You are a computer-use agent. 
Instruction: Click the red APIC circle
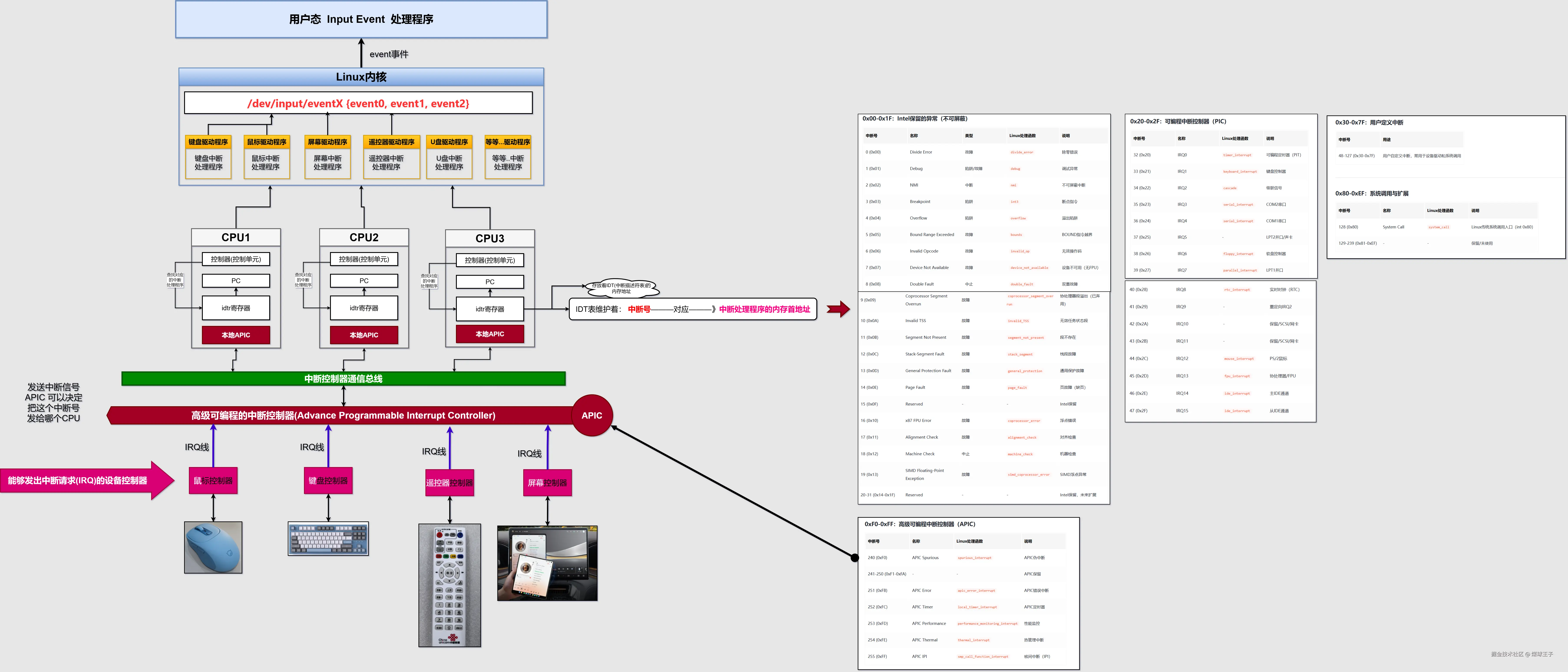592,415
